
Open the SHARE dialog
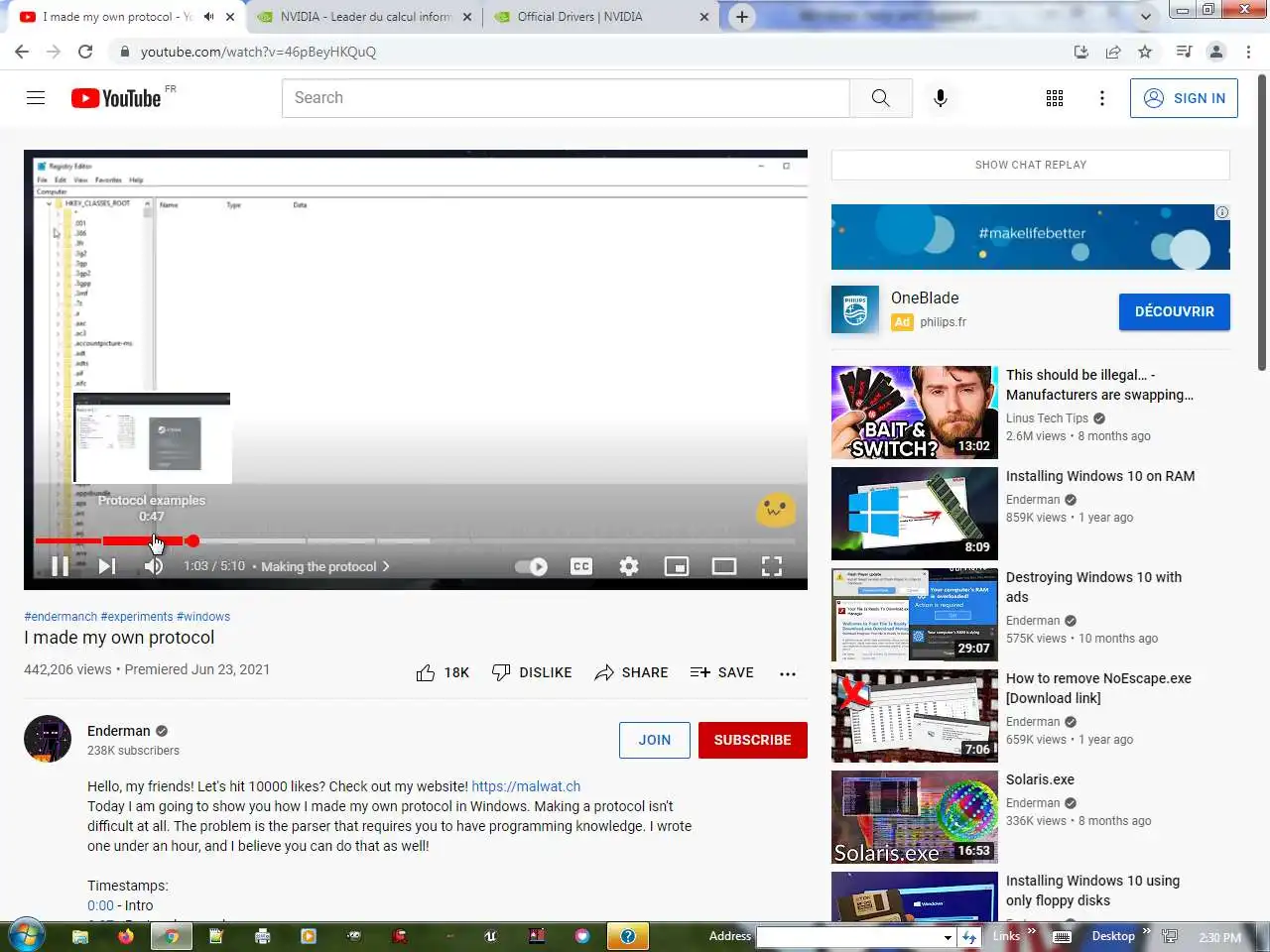631,672
